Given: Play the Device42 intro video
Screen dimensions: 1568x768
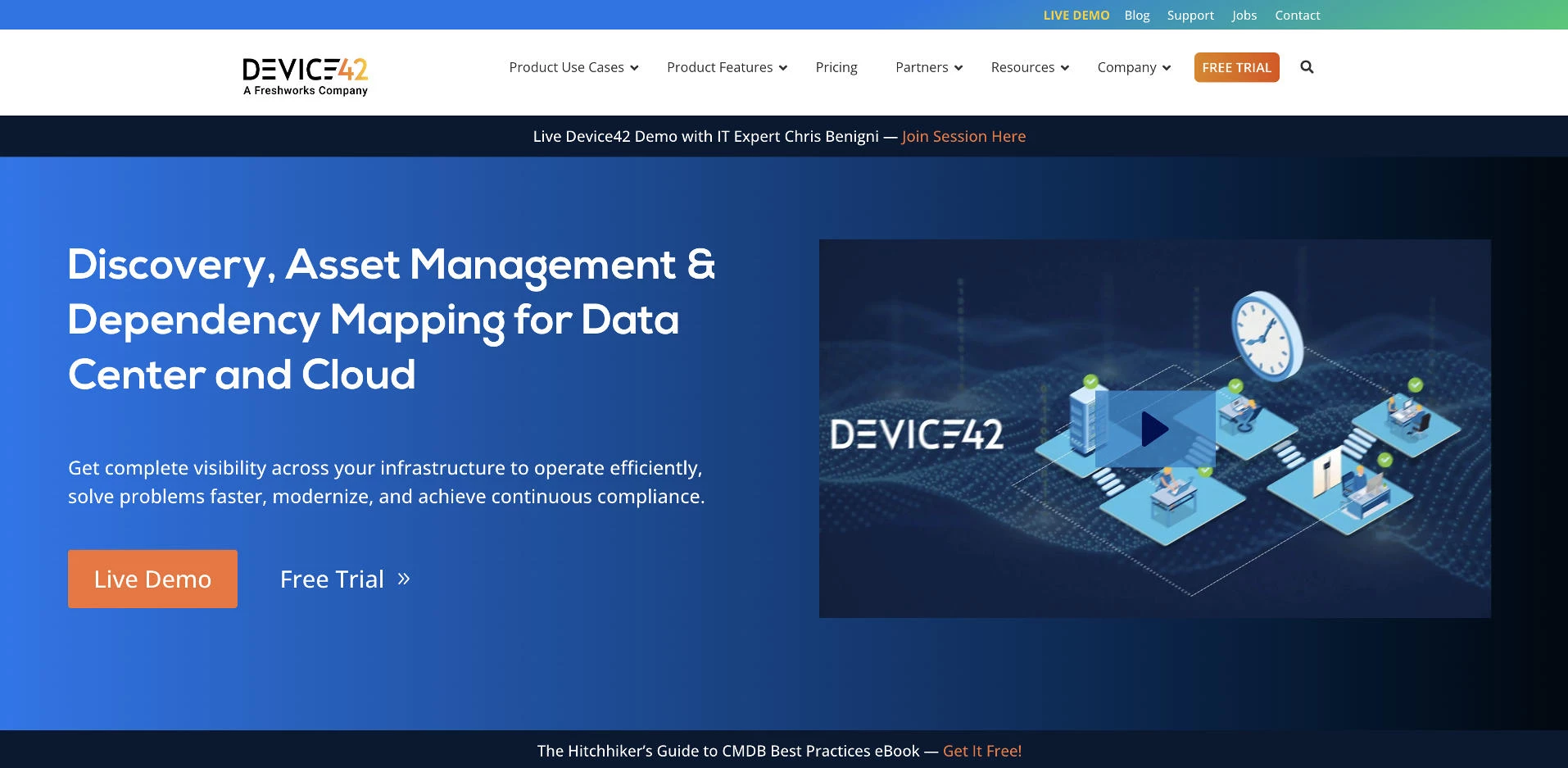Looking at the screenshot, I should point(1154,429).
